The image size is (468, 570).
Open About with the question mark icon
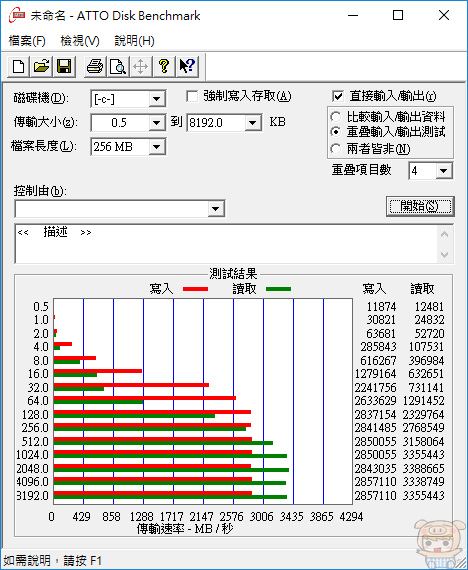coord(164,67)
